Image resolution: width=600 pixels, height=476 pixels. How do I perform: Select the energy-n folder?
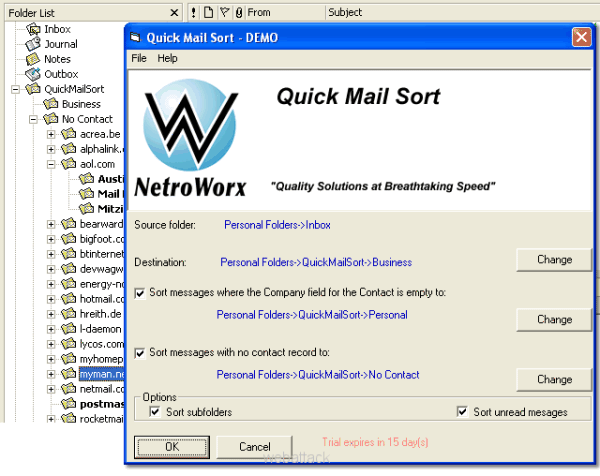(102, 284)
